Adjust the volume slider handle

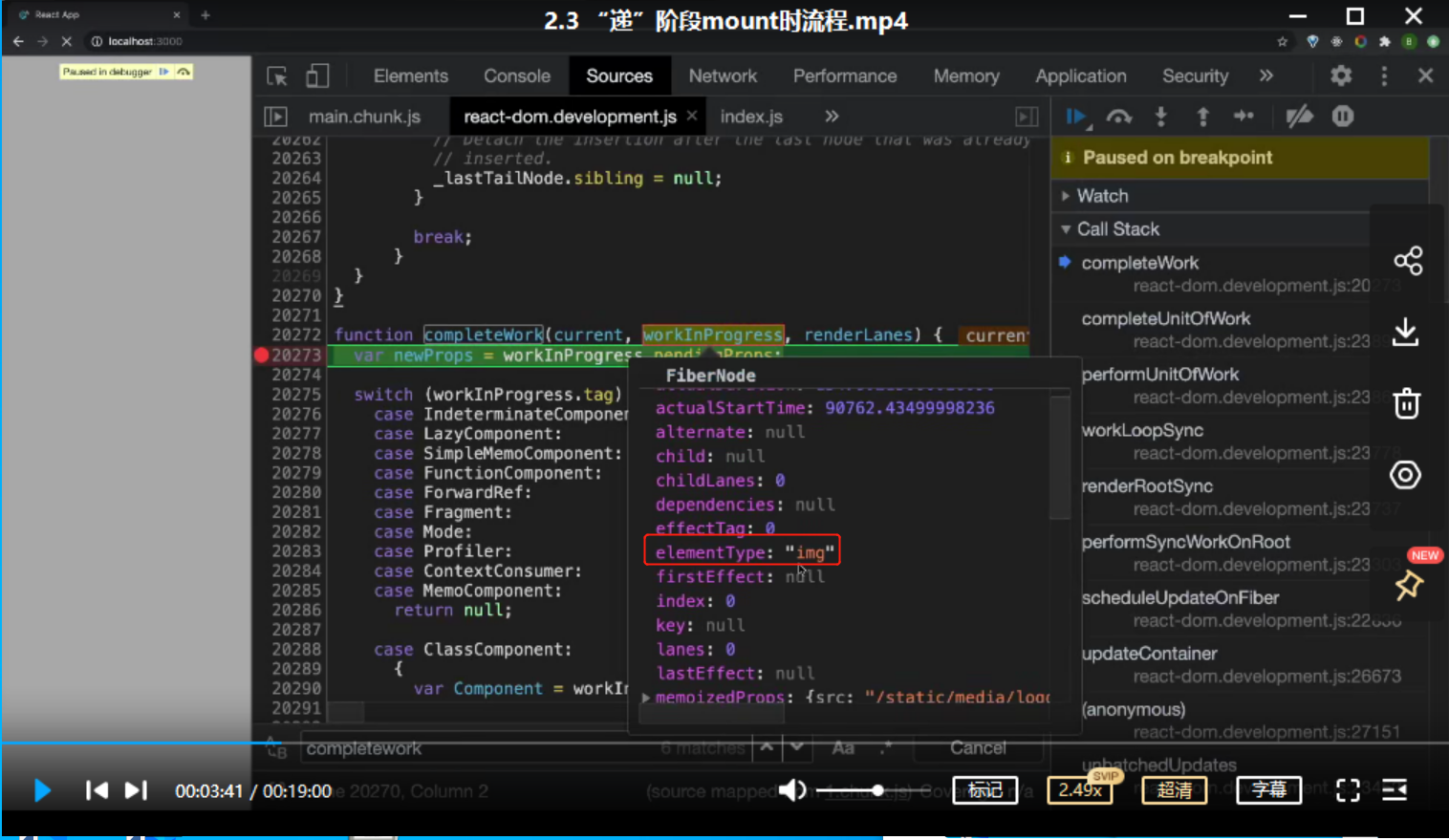(x=877, y=790)
